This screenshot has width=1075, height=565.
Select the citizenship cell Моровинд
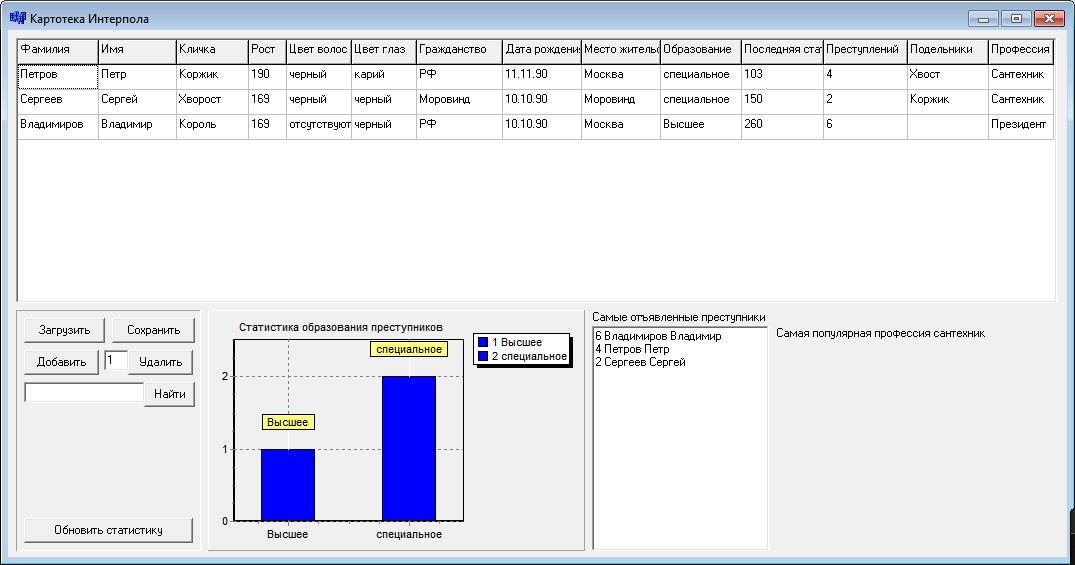[x=459, y=101]
